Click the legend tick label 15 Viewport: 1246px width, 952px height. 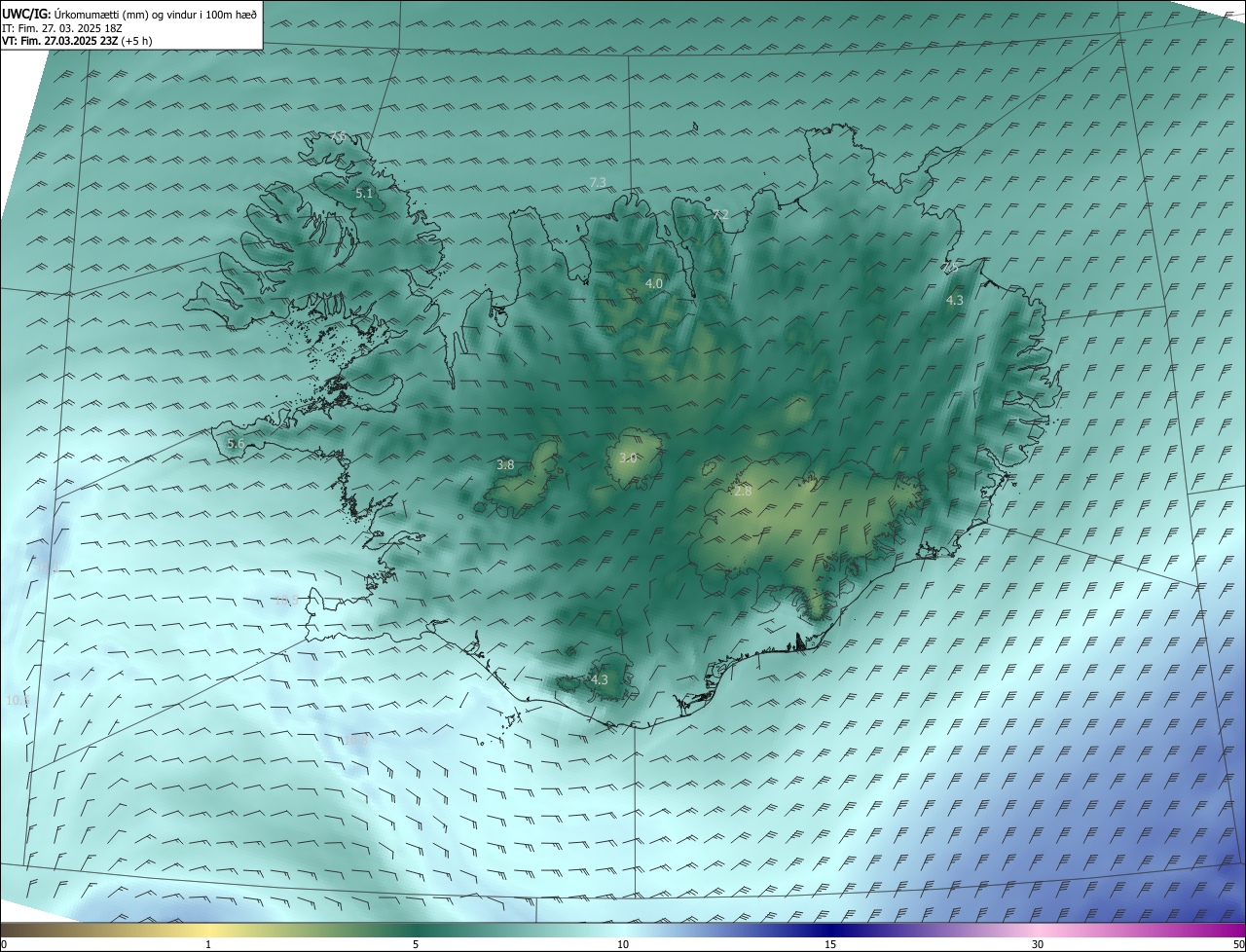[830, 944]
